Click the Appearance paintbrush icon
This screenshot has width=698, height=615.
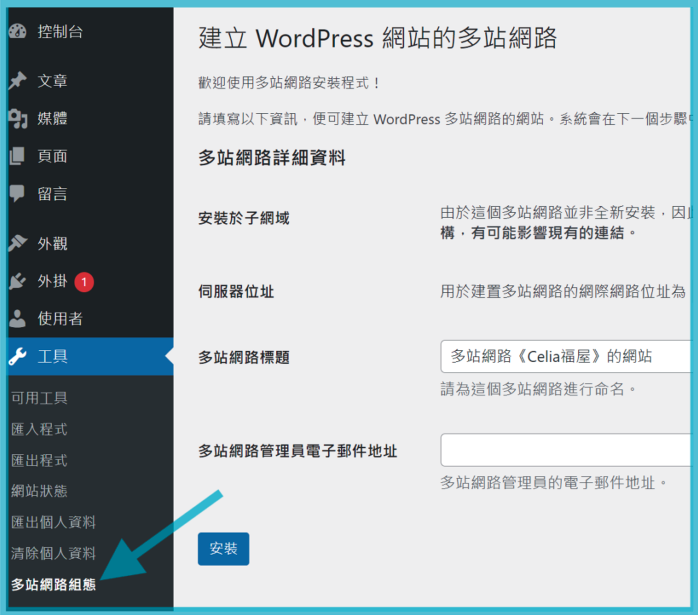pyautogui.click(x=17, y=243)
